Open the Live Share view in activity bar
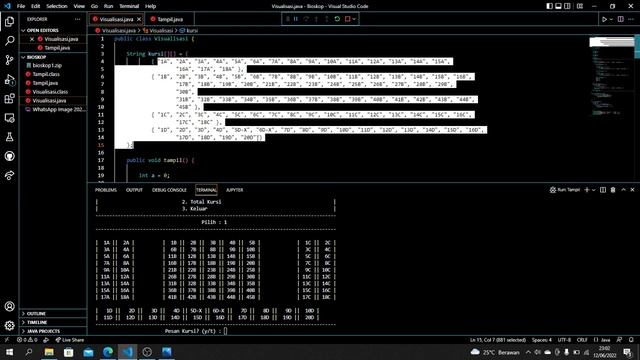The height and width of the screenshot is (360, 640). pos(9,176)
